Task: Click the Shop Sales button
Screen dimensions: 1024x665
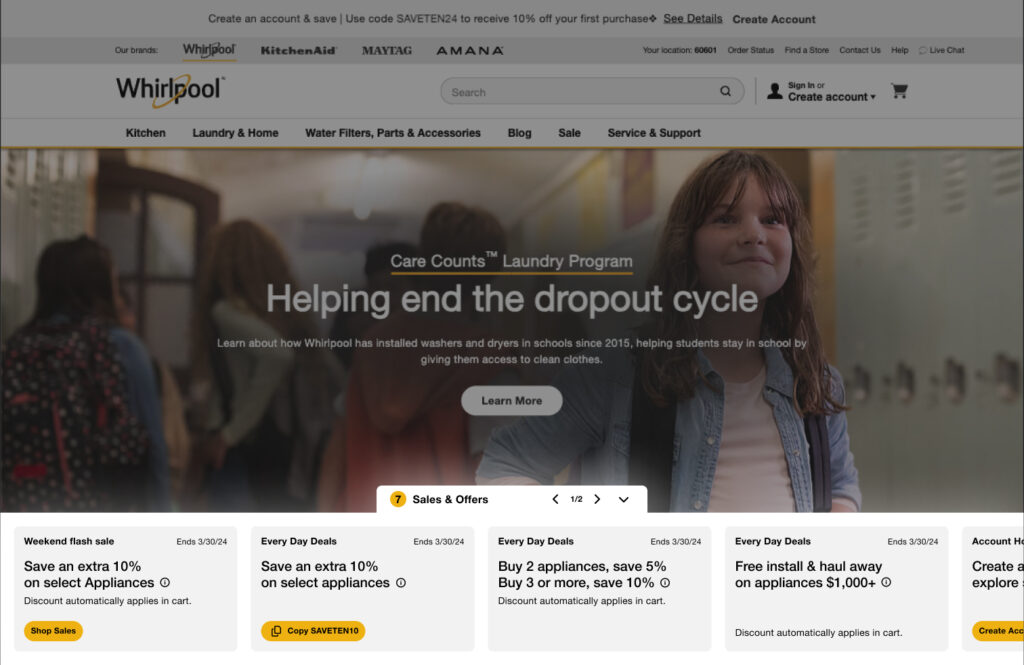Action: tap(53, 631)
